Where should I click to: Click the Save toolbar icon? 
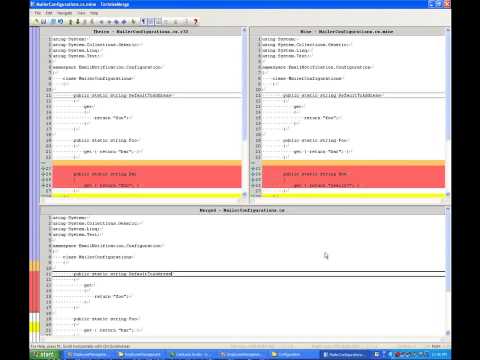(x=44, y=22)
